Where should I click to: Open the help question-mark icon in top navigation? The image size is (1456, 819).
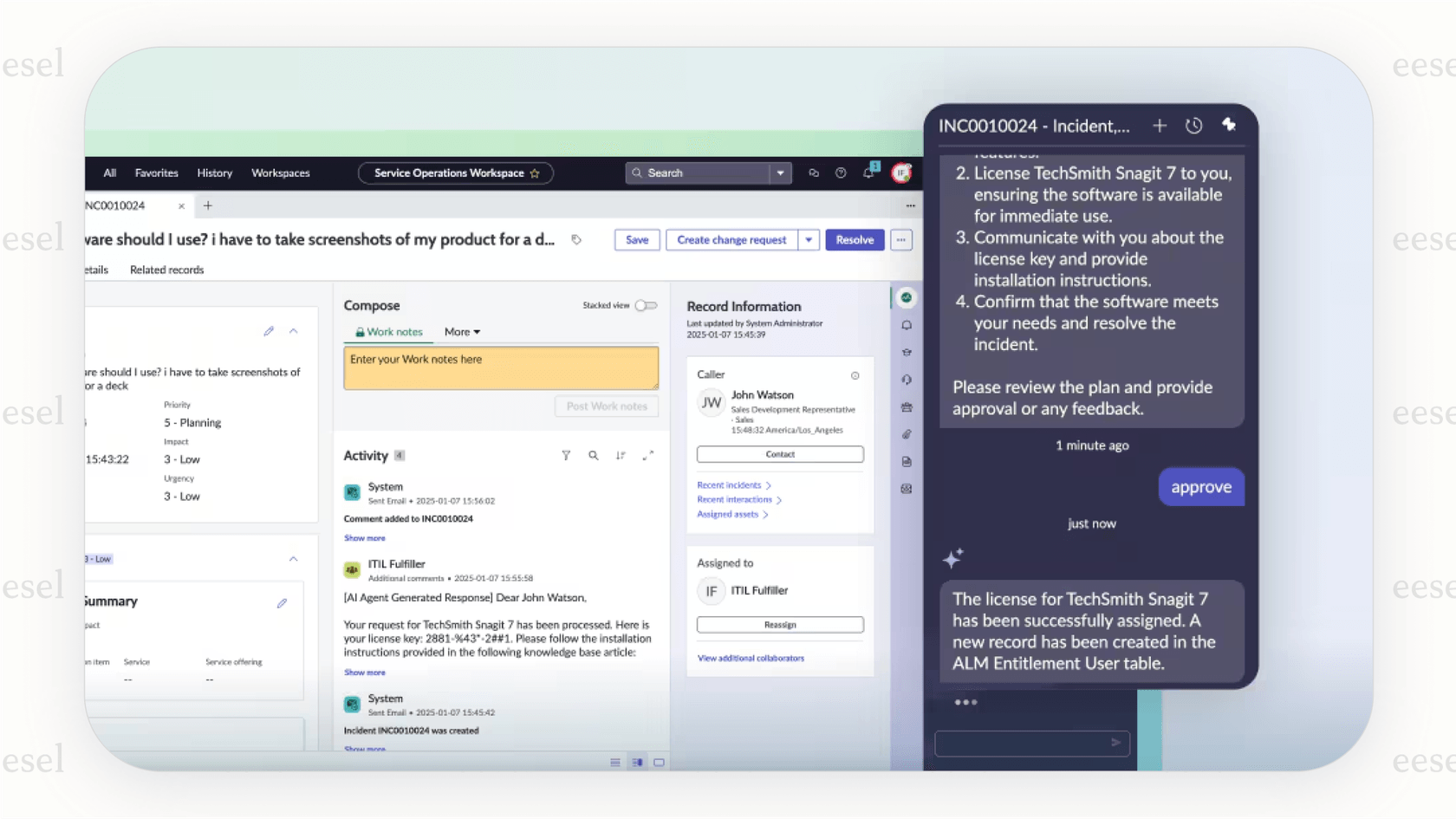point(840,172)
